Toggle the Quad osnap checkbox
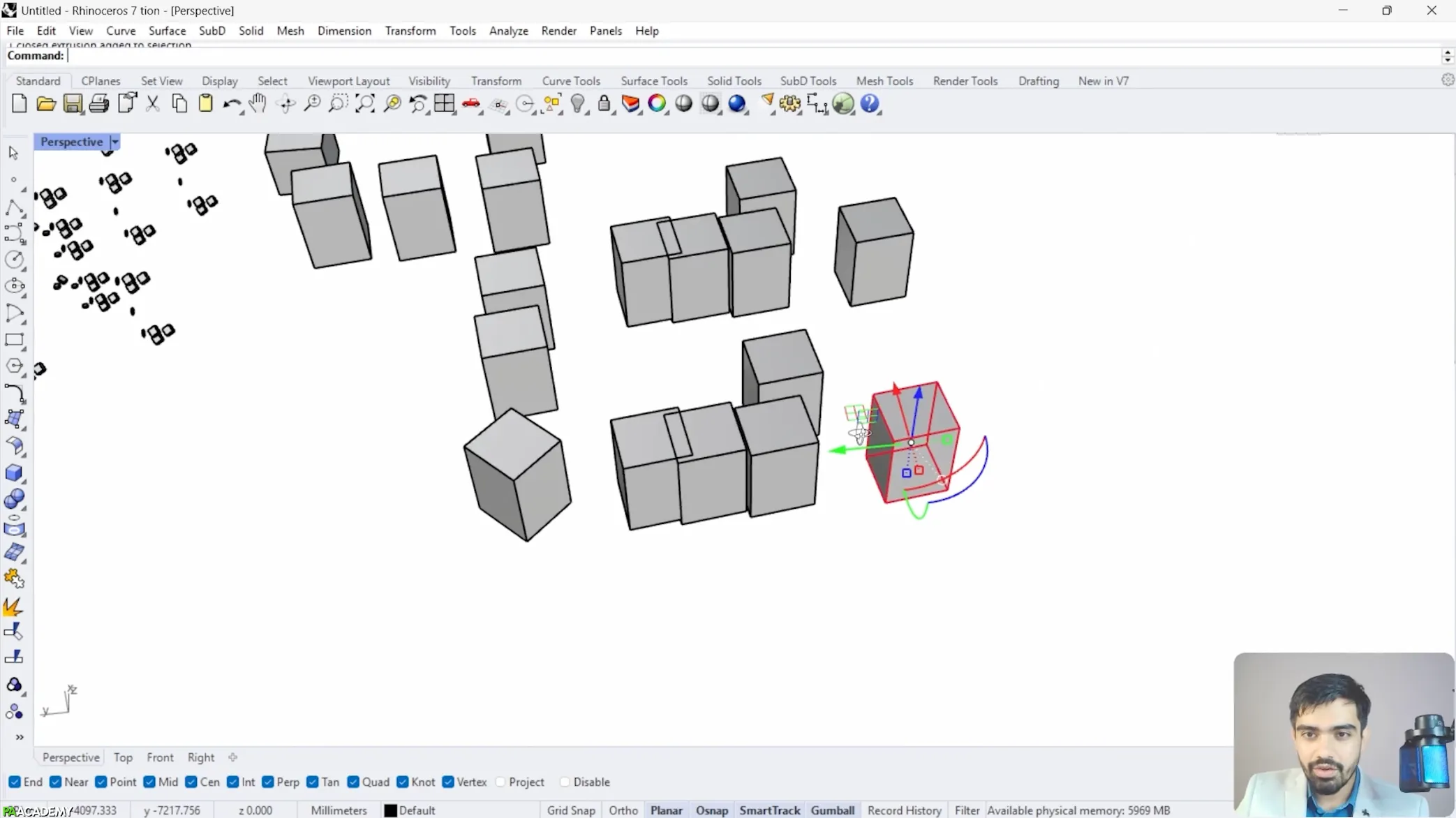The image size is (1456, 818). pyautogui.click(x=353, y=782)
